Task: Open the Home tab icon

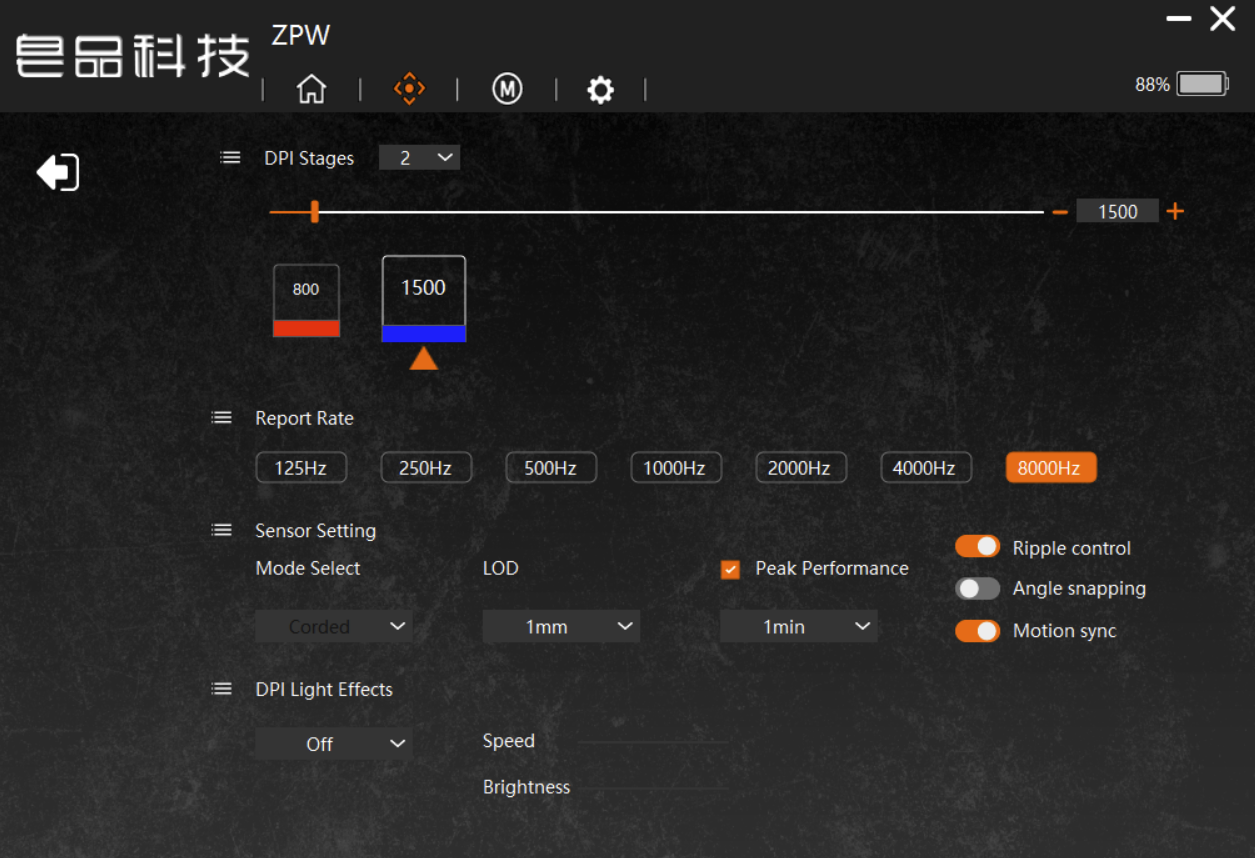Action: pos(311,90)
